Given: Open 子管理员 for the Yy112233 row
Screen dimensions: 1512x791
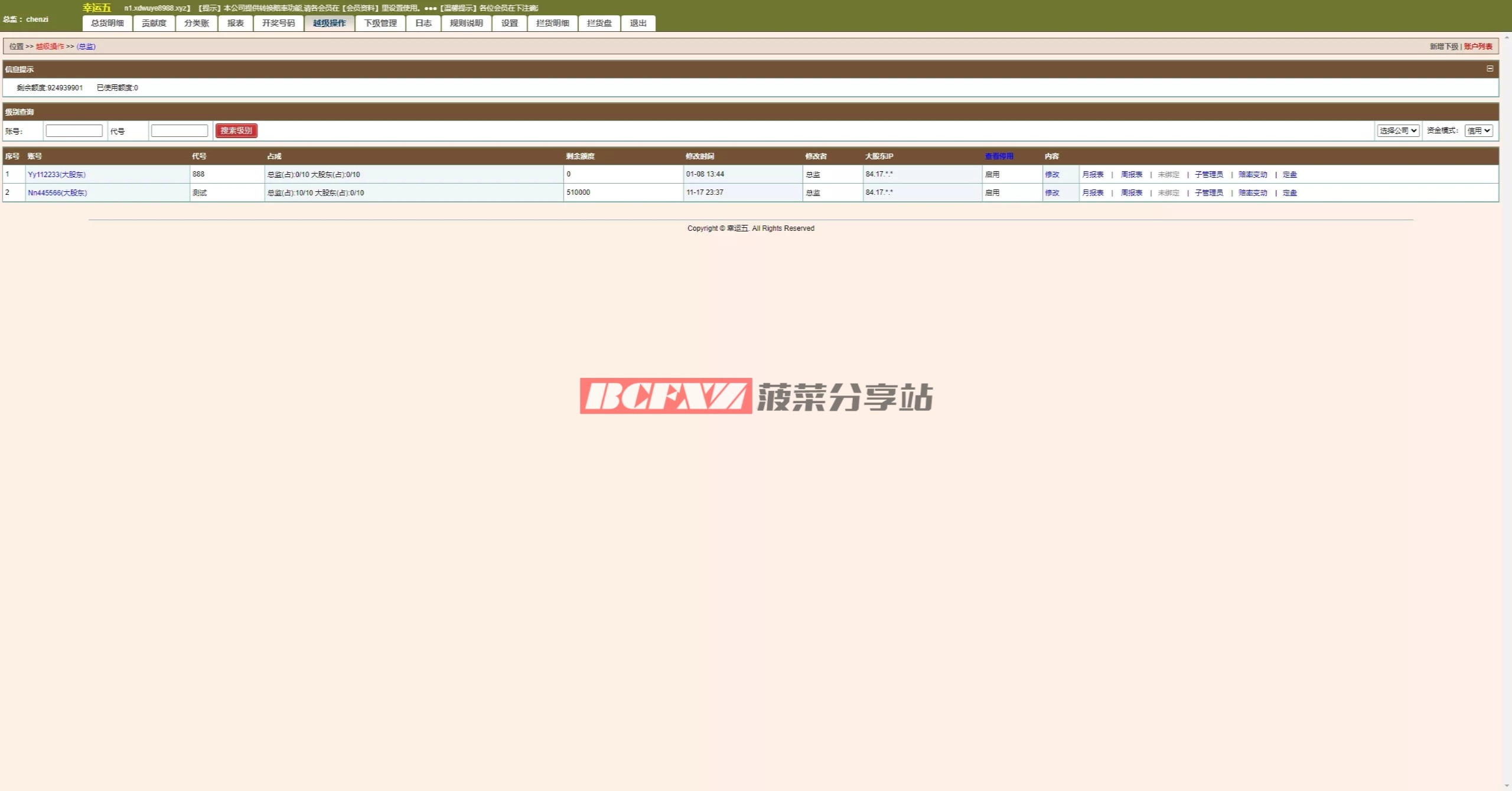Looking at the screenshot, I should (x=1208, y=174).
